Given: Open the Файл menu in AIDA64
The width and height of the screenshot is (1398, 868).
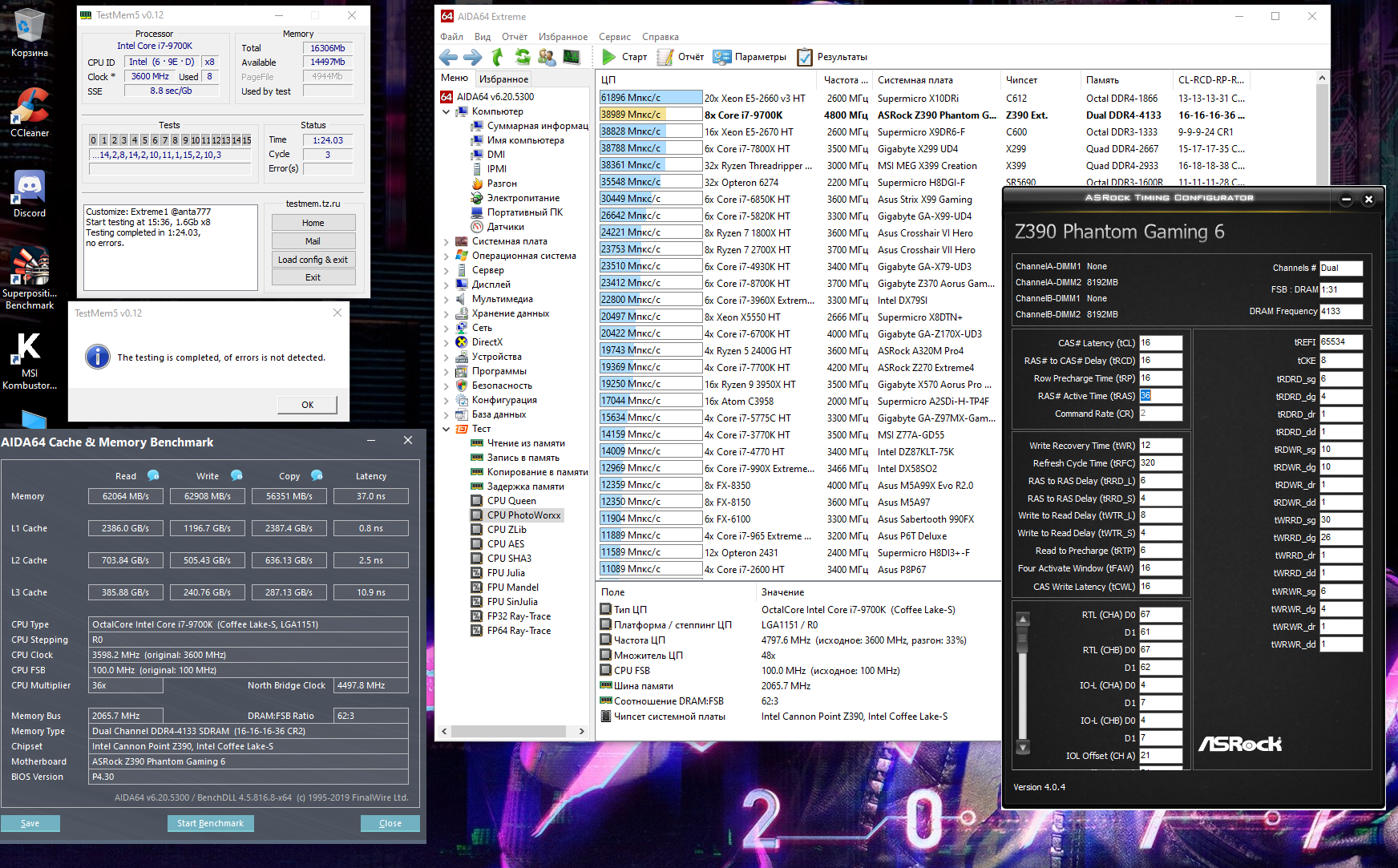Looking at the screenshot, I should tap(451, 37).
